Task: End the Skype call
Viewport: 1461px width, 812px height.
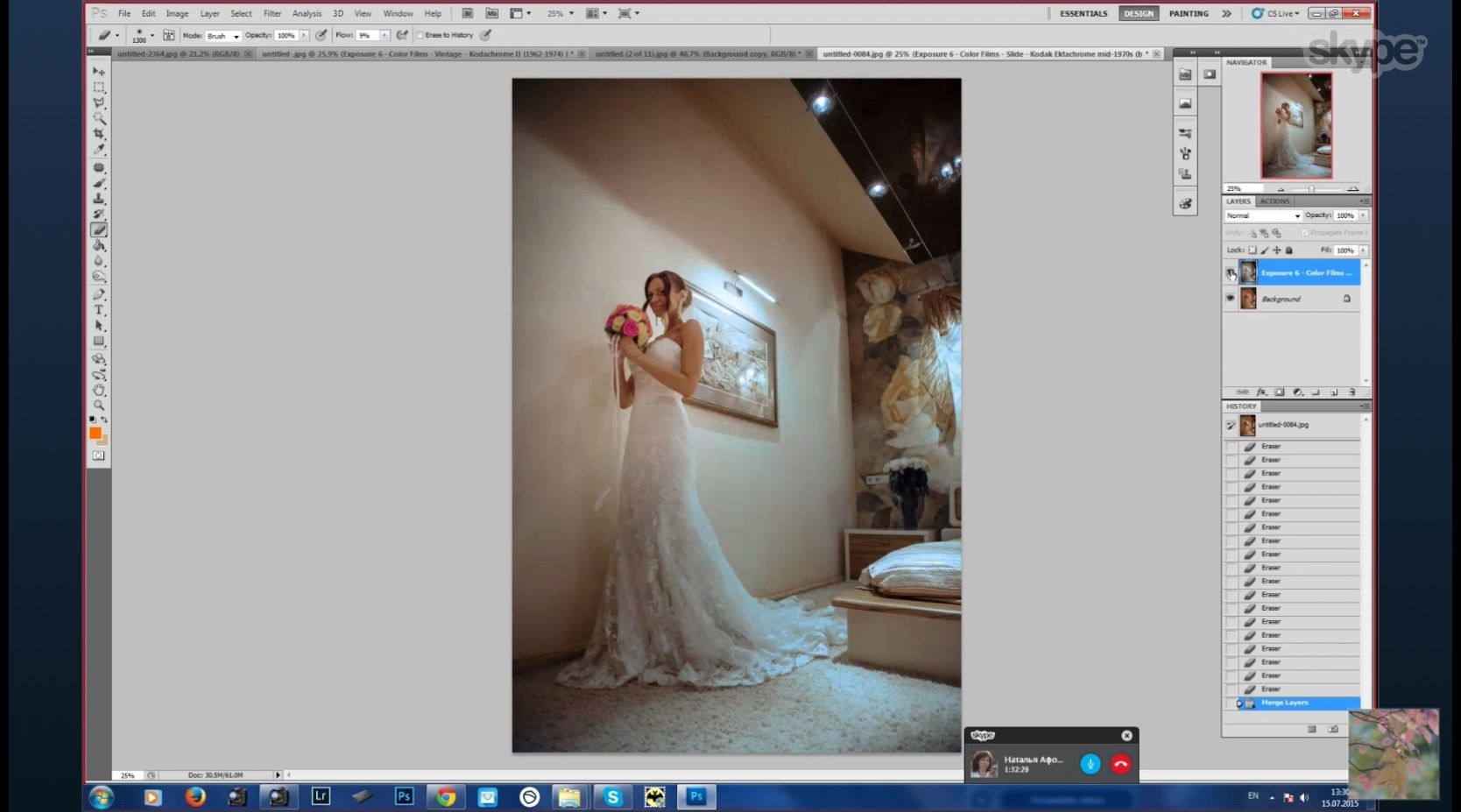Action: pyautogui.click(x=1120, y=764)
